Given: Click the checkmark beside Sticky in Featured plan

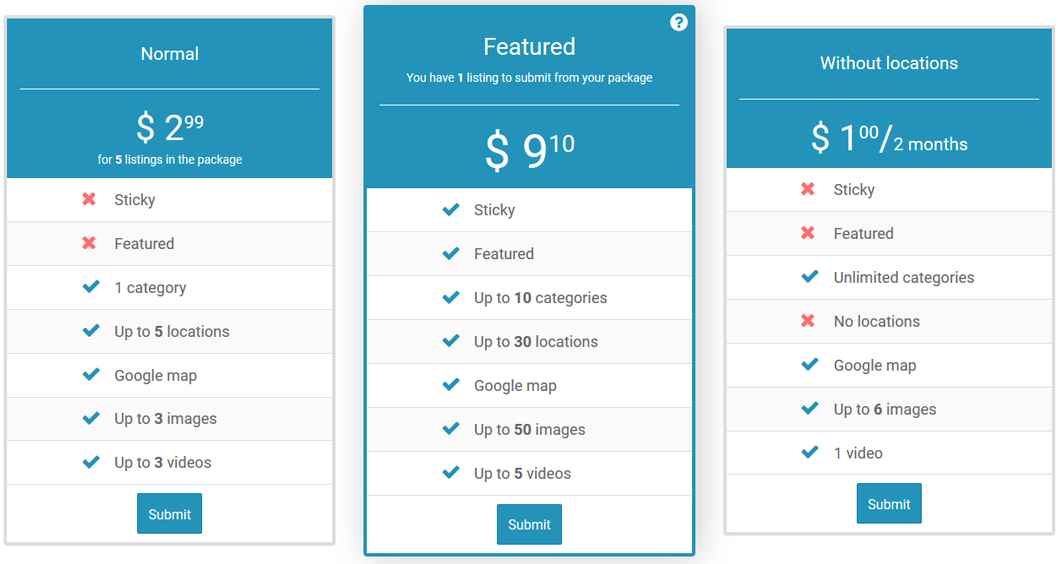Looking at the screenshot, I should [451, 210].
